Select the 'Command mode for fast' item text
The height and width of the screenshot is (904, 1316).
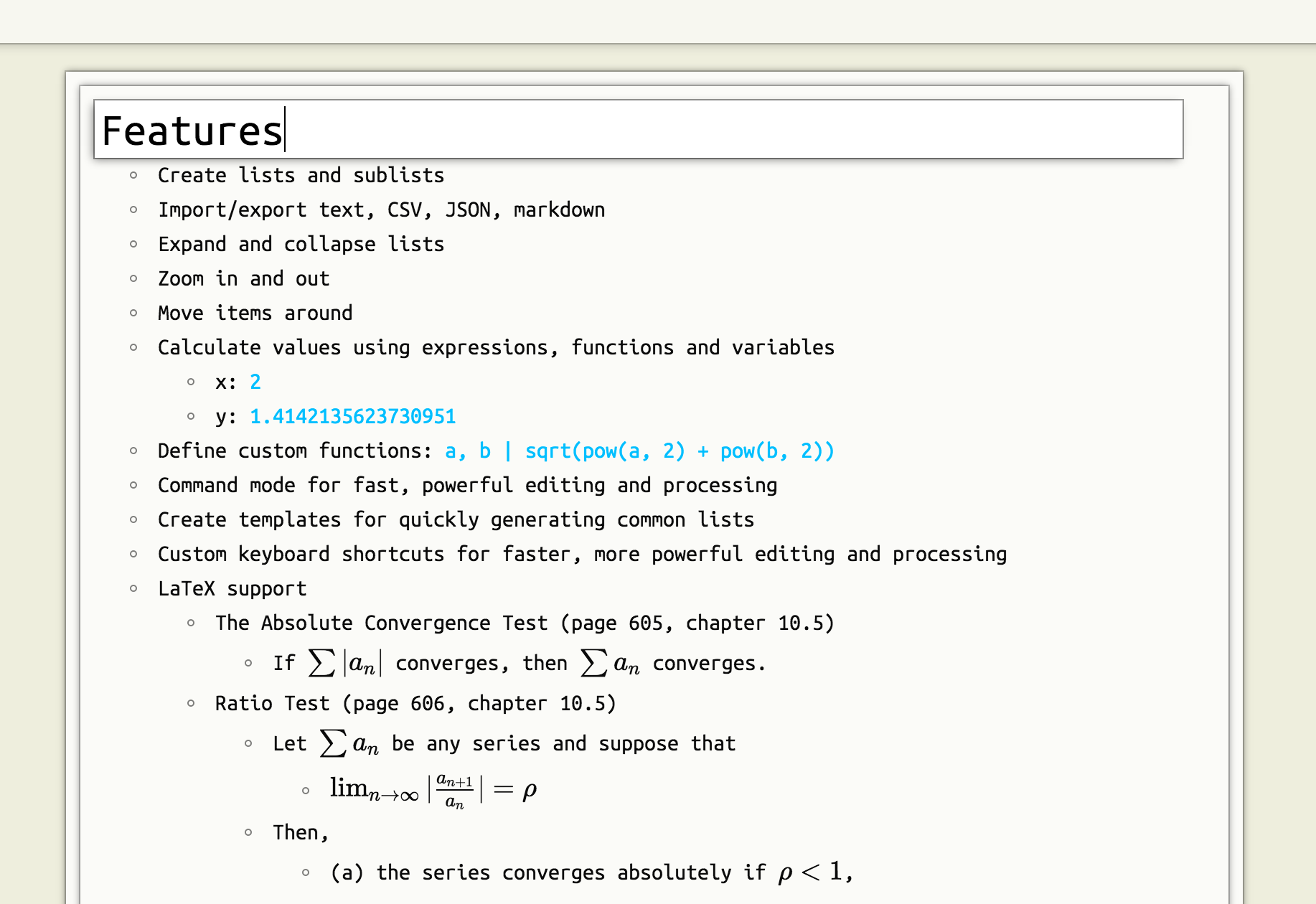(467, 485)
